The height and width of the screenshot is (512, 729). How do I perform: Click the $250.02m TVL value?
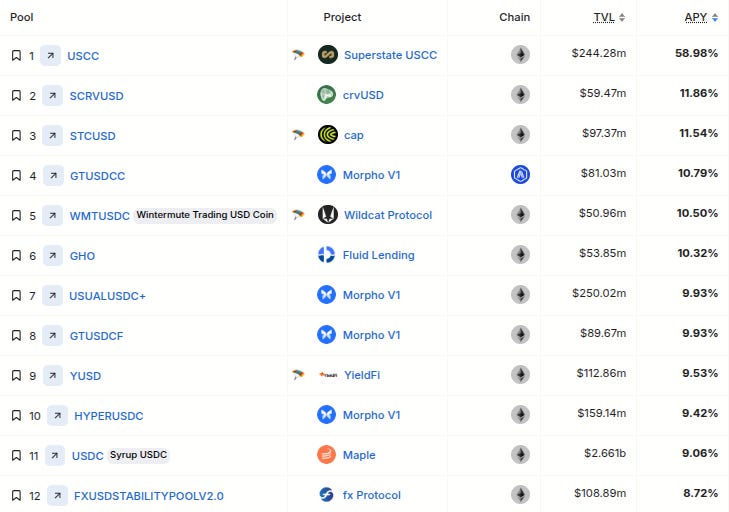coord(599,293)
